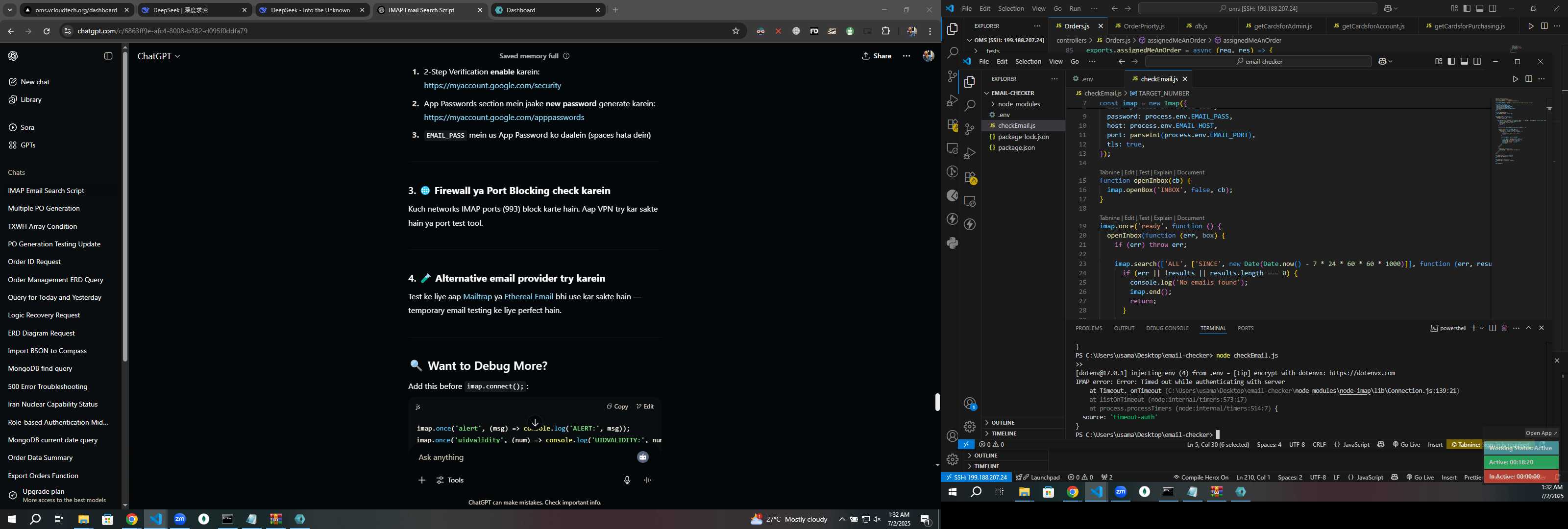Attach a file with ChatGPT plus icon
Viewport: 1568px width, 529px height.
[x=422, y=481]
